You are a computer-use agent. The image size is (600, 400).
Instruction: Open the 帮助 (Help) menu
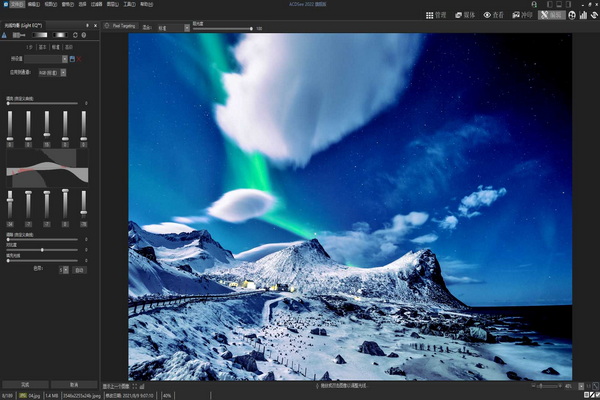146,5
